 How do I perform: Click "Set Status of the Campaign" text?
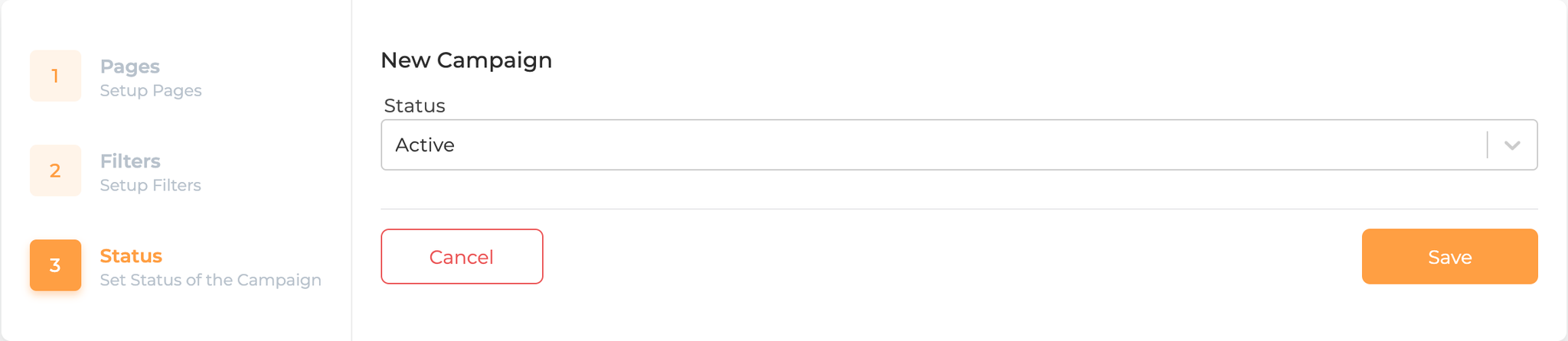point(211,281)
